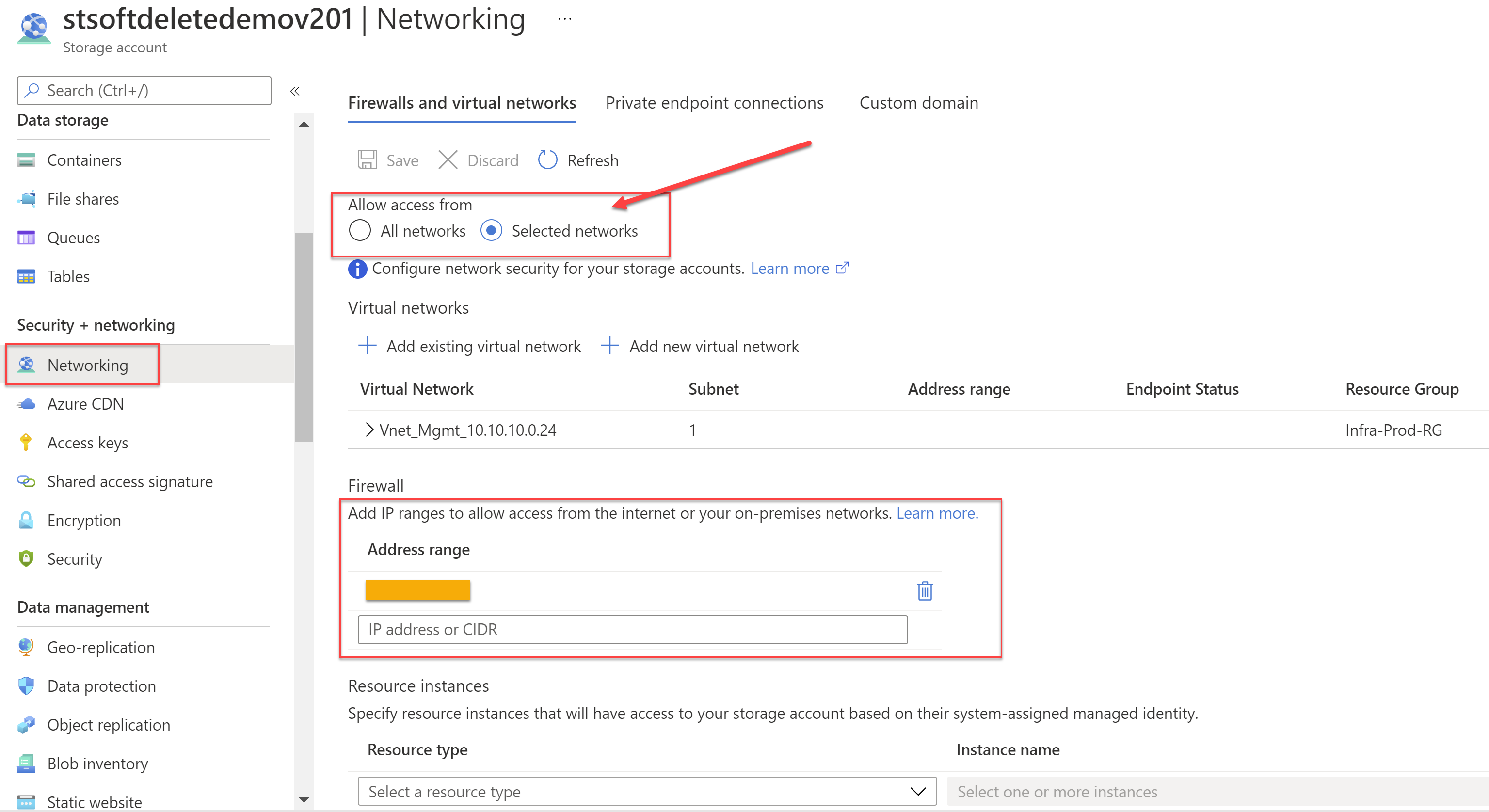Screen dimensions: 1489x812
Task: Expand the Vnet_Mgmt_10.10.10.0.24 row
Action: click(x=369, y=430)
